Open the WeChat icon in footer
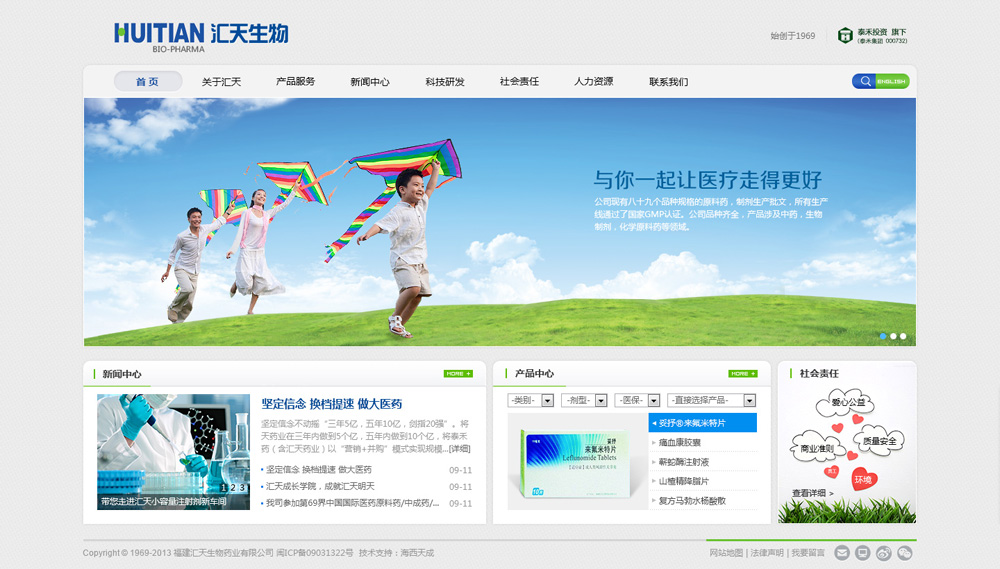The height and width of the screenshot is (569, 1000). point(904,553)
